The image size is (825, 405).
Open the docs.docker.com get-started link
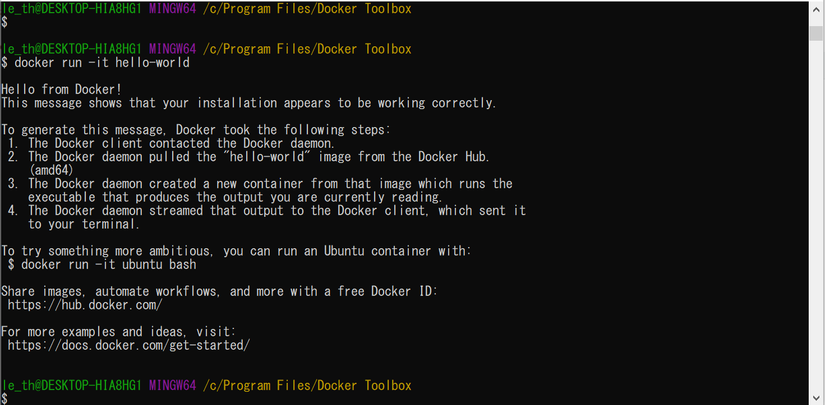[128, 345]
